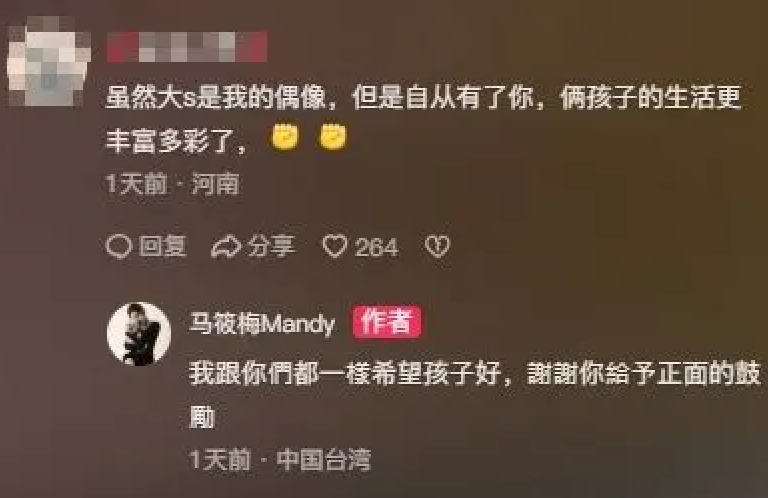Click the second fist emoji in comment
The image size is (768, 498).
click(333, 137)
